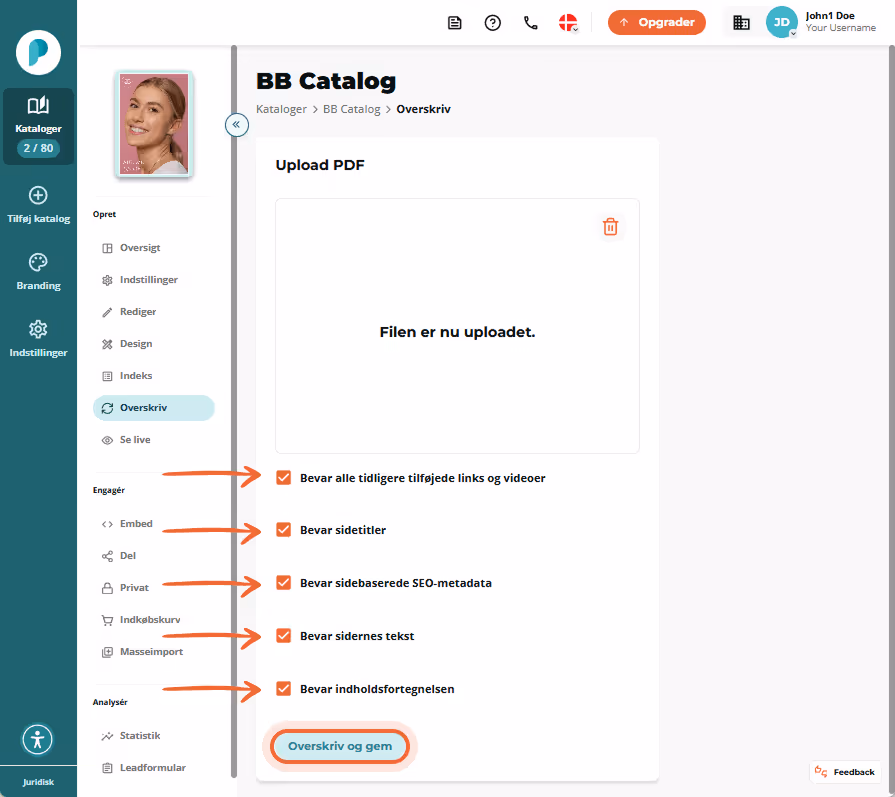Click the catalog side menu scrollbar

[233, 411]
